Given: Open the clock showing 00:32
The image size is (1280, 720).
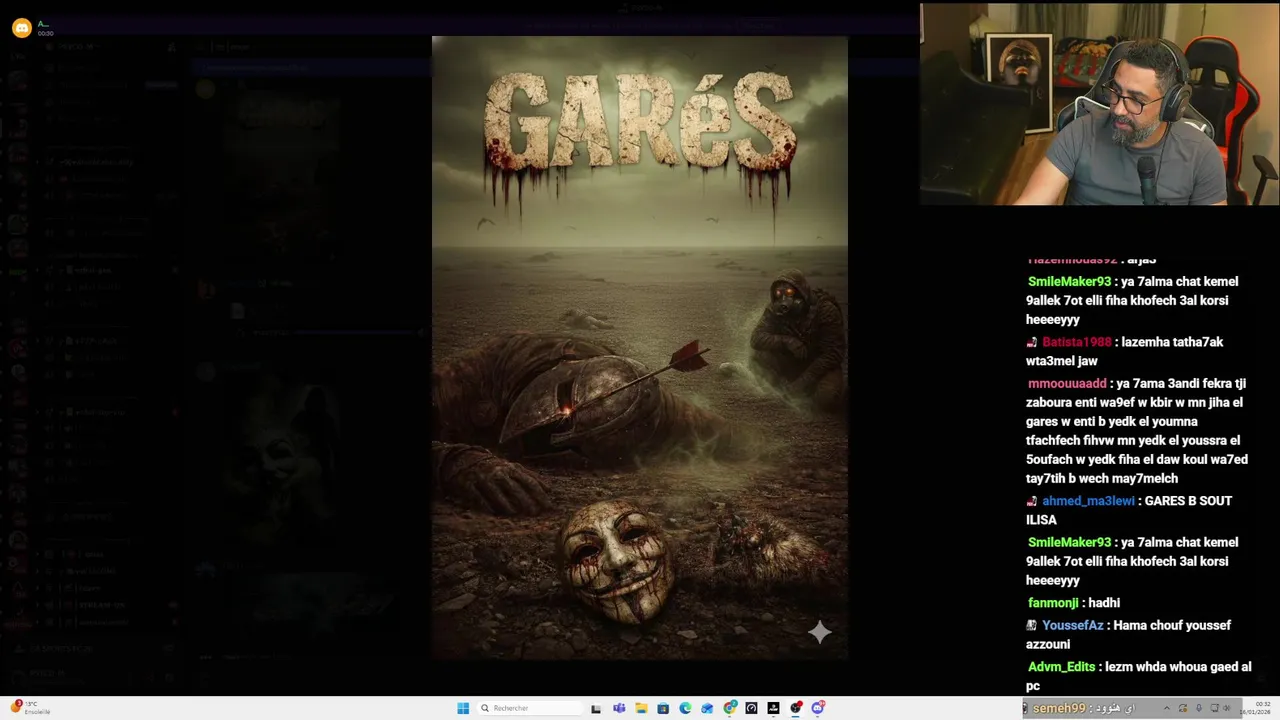Looking at the screenshot, I should pos(1256,708).
